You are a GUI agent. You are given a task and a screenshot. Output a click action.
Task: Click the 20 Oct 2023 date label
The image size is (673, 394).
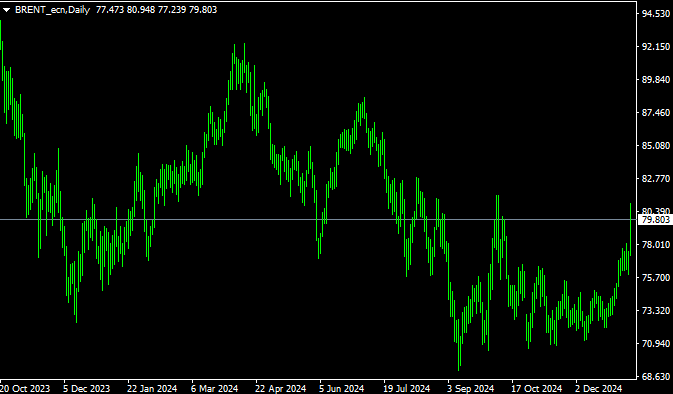25,388
